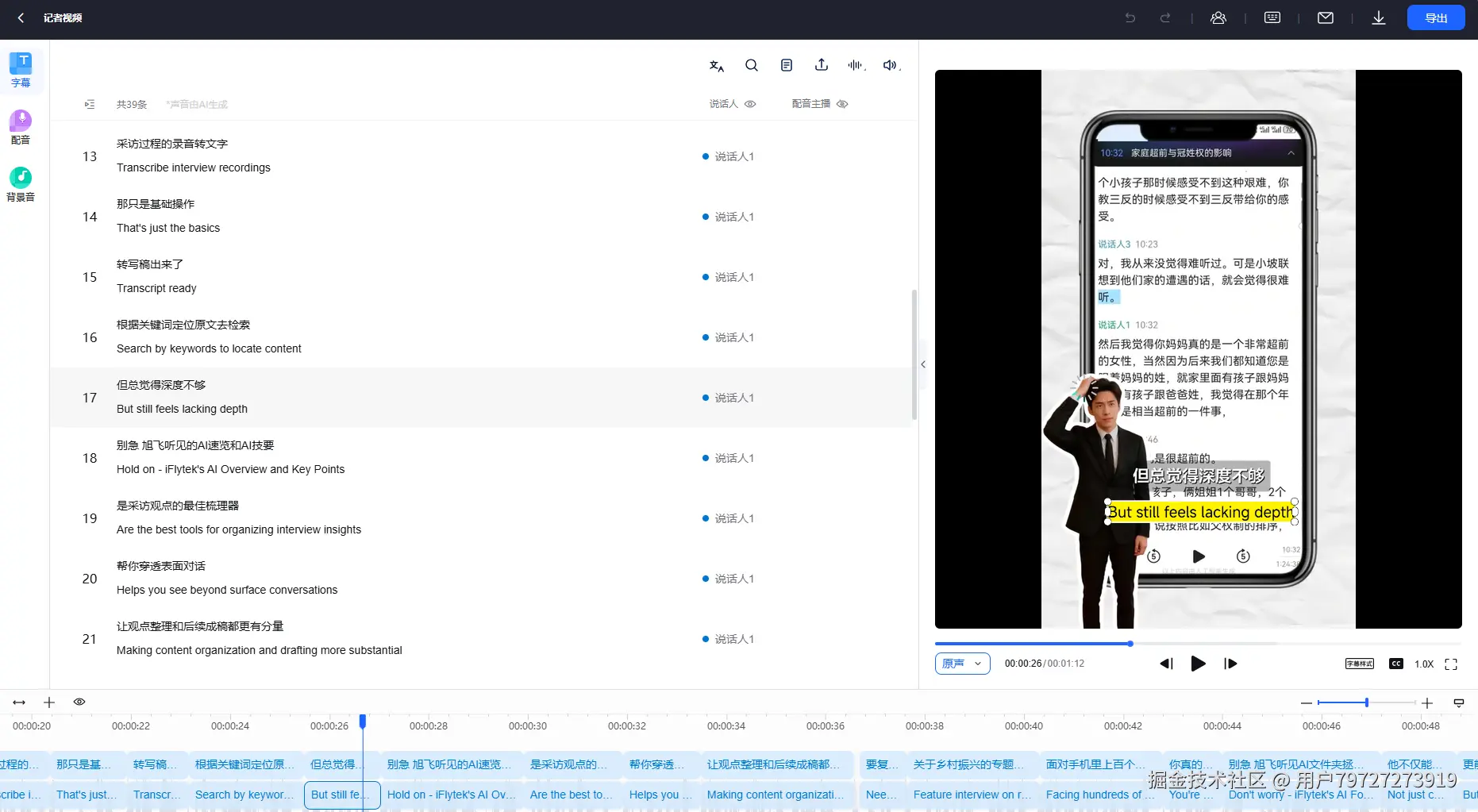Step back to the previous frame
Image resolution: width=1478 pixels, height=812 pixels.
[1166, 664]
